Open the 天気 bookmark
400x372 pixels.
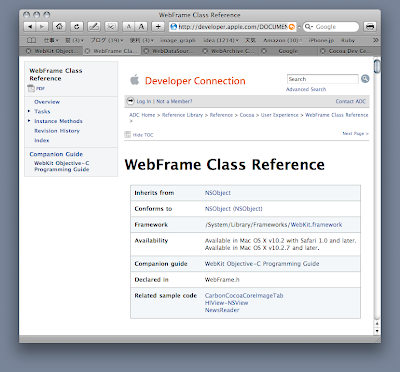250,40
